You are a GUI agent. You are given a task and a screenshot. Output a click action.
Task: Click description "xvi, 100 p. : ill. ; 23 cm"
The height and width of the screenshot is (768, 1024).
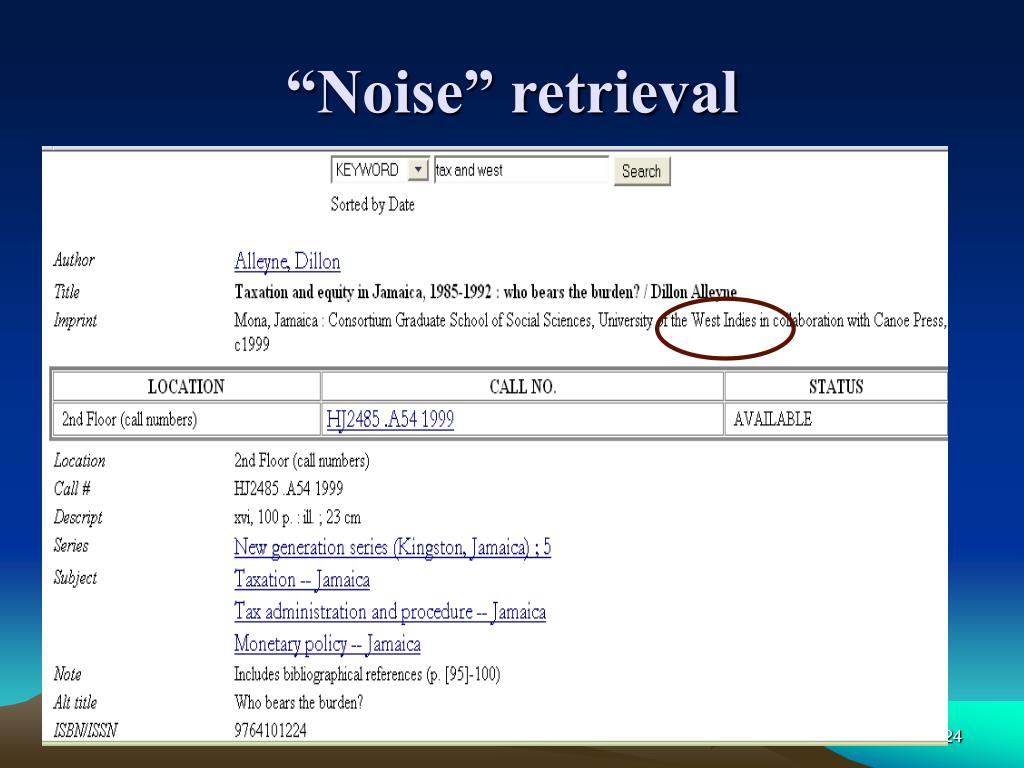297,517
